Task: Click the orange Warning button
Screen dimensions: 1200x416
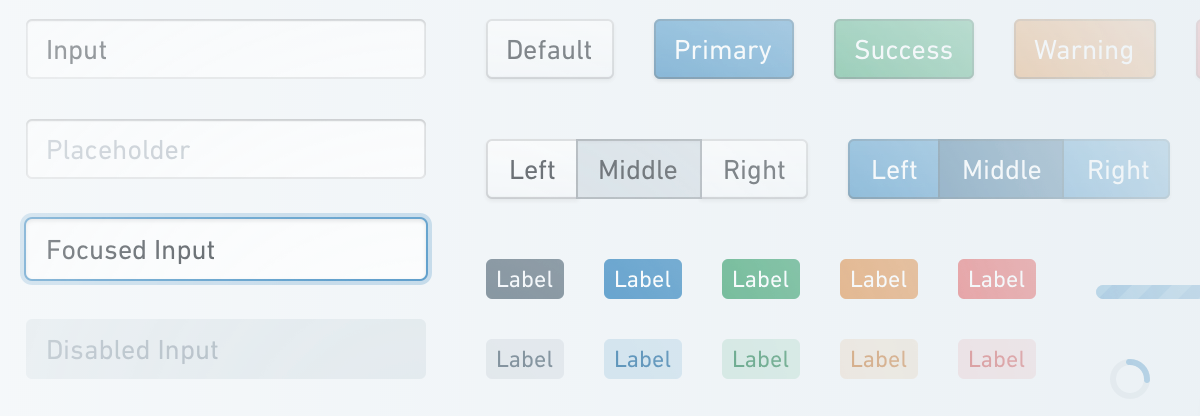Action: click(1084, 49)
